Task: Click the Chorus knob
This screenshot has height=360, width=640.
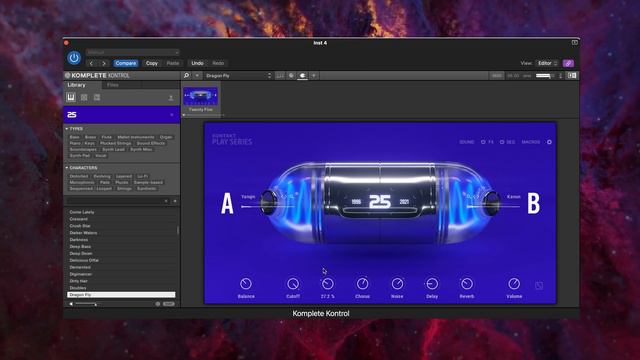Action: click(362, 284)
